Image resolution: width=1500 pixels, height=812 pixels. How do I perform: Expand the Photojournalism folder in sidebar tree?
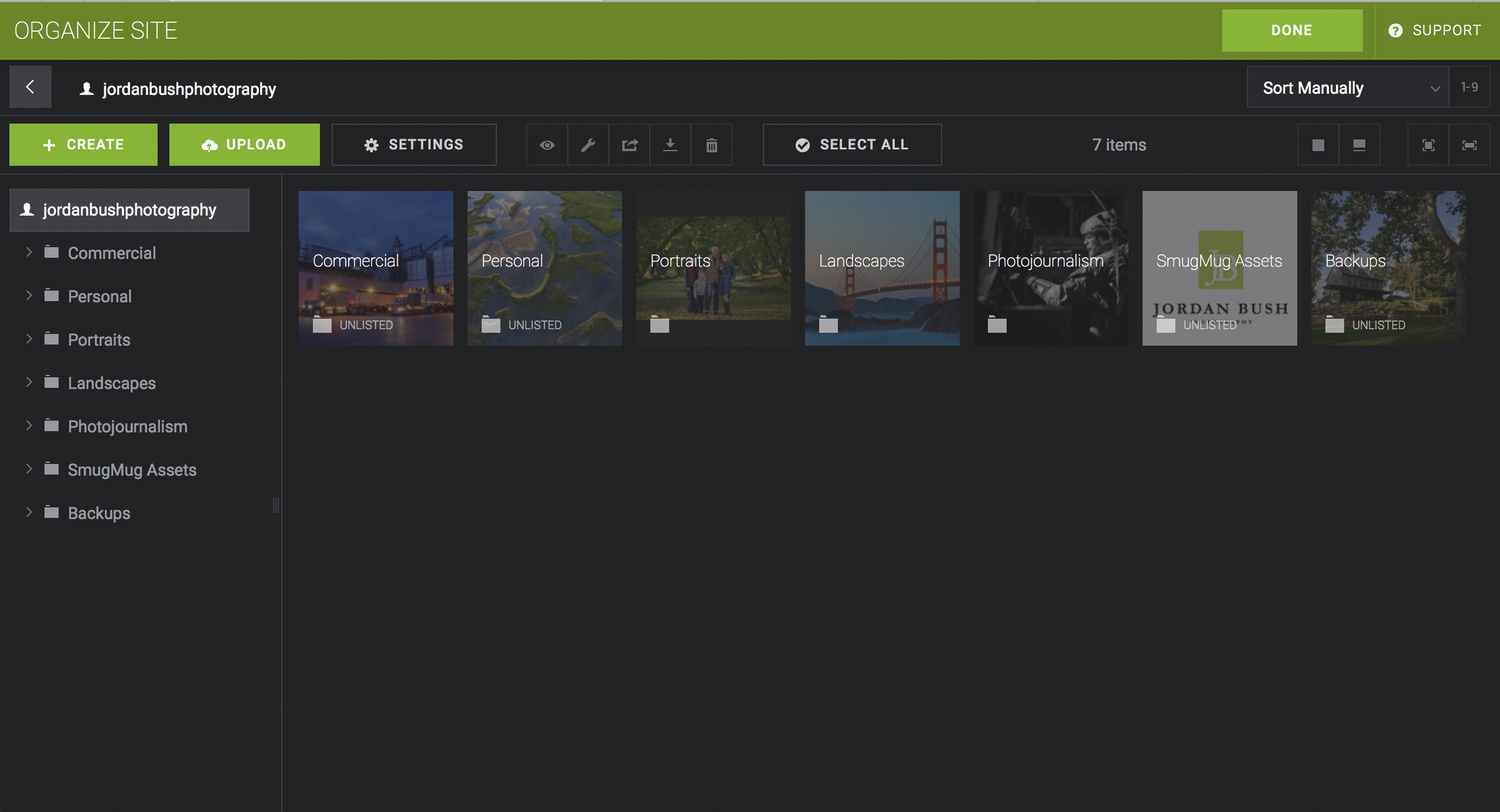coord(29,426)
